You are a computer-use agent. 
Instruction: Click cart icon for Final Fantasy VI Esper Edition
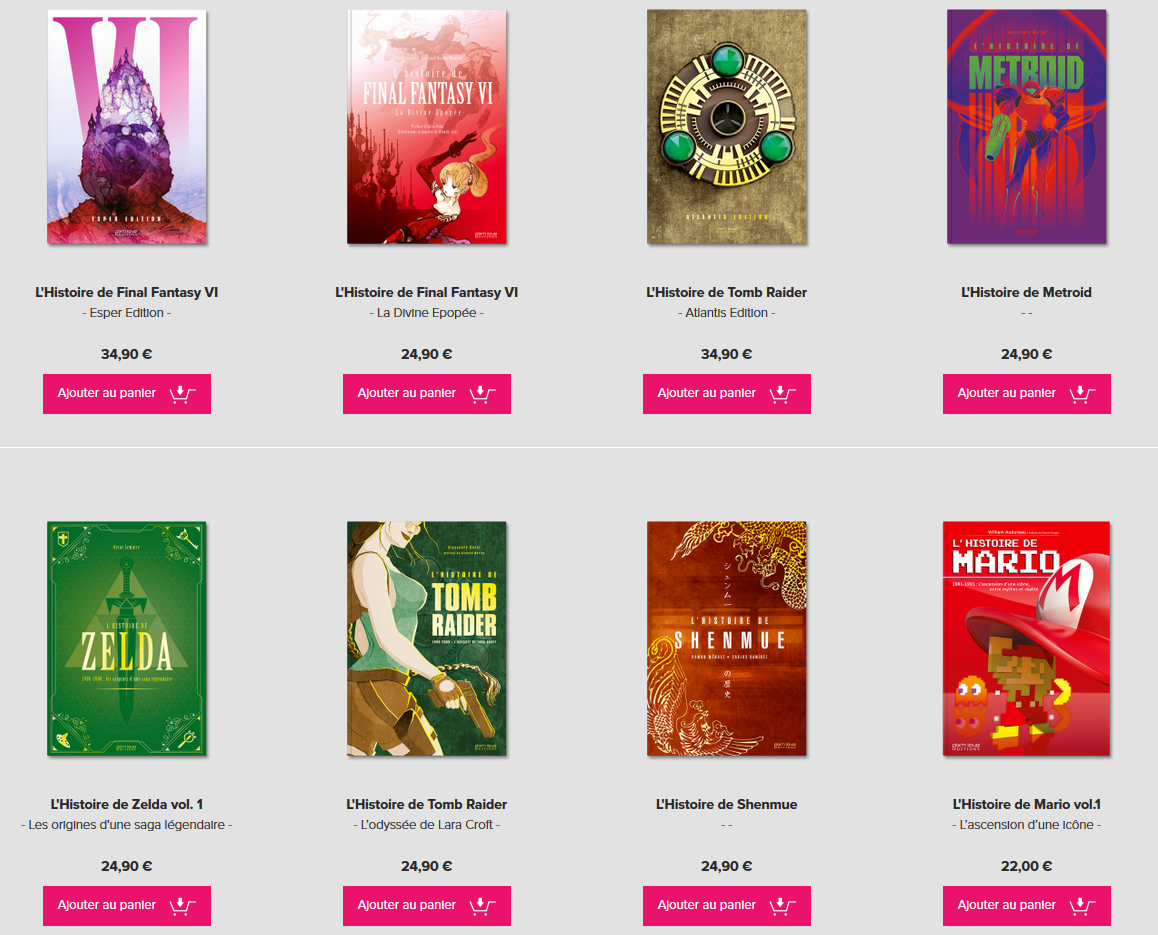[182, 394]
